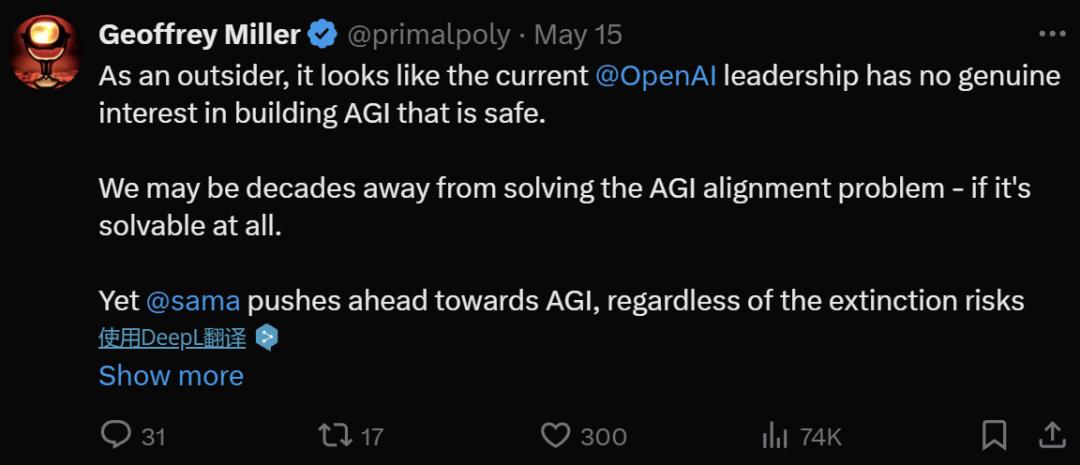
Task: Click the 使用DeepL翻译 translate link
Action: point(172,338)
